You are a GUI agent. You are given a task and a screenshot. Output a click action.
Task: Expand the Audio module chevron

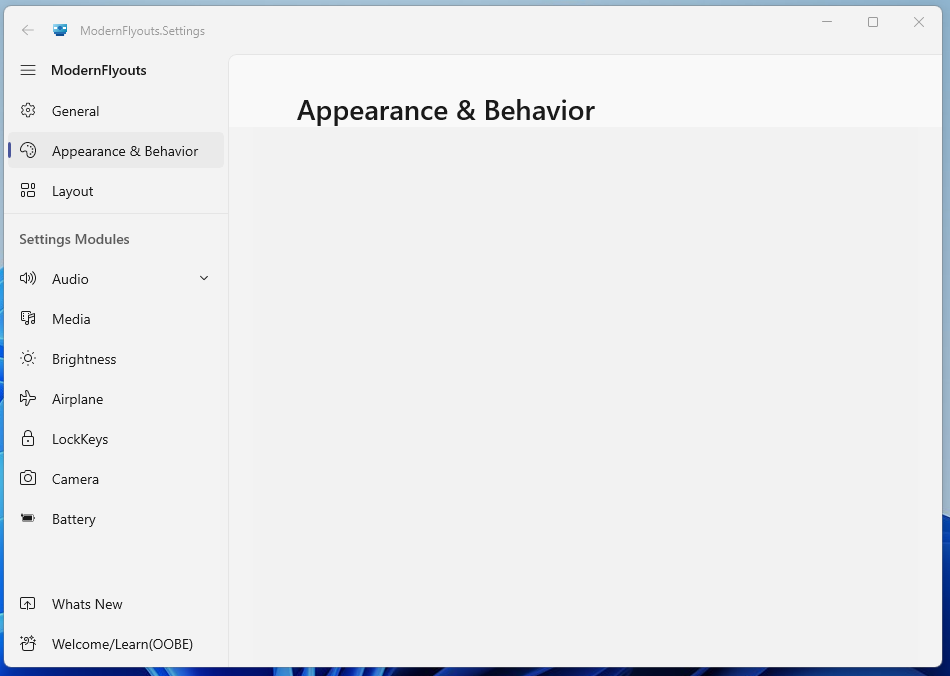[204, 279]
